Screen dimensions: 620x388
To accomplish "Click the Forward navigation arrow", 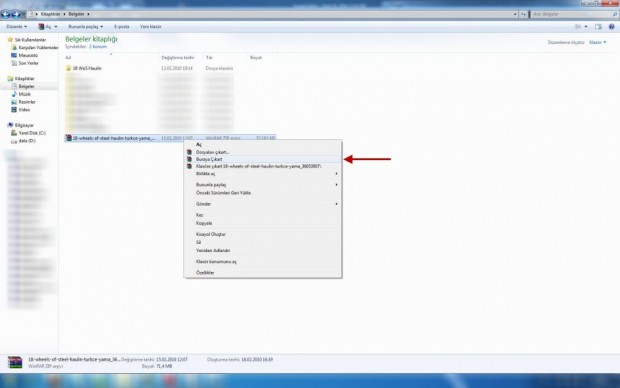I will [x=16, y=14].
